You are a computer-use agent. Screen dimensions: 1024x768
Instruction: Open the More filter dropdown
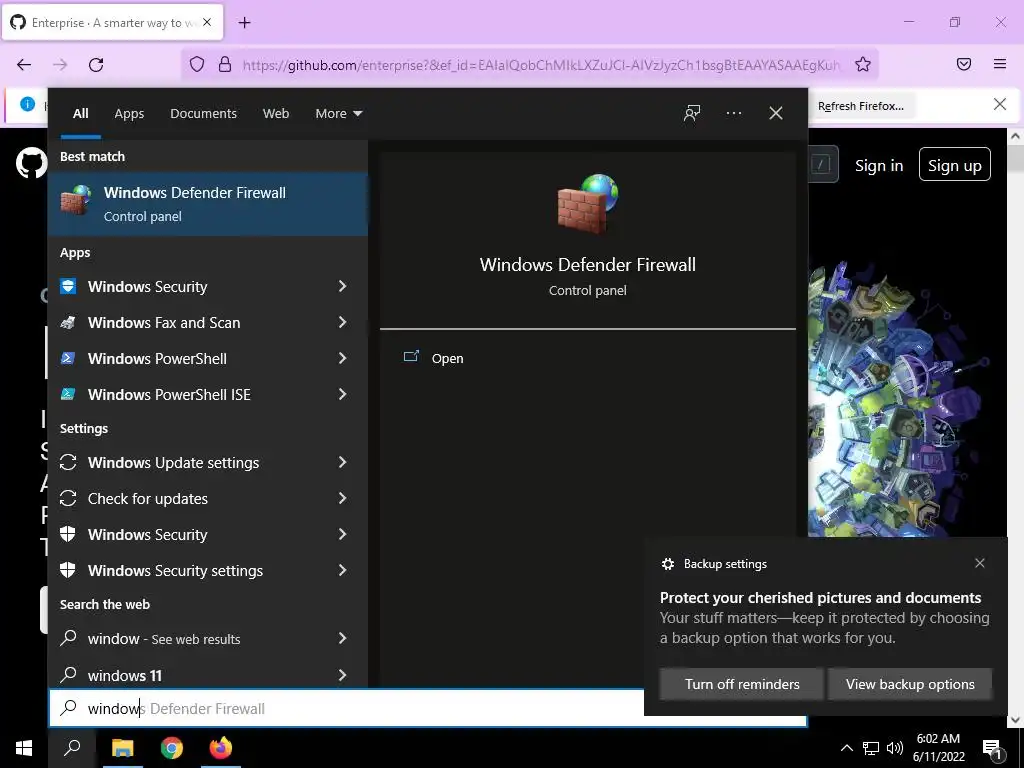[x=338, y=113]
